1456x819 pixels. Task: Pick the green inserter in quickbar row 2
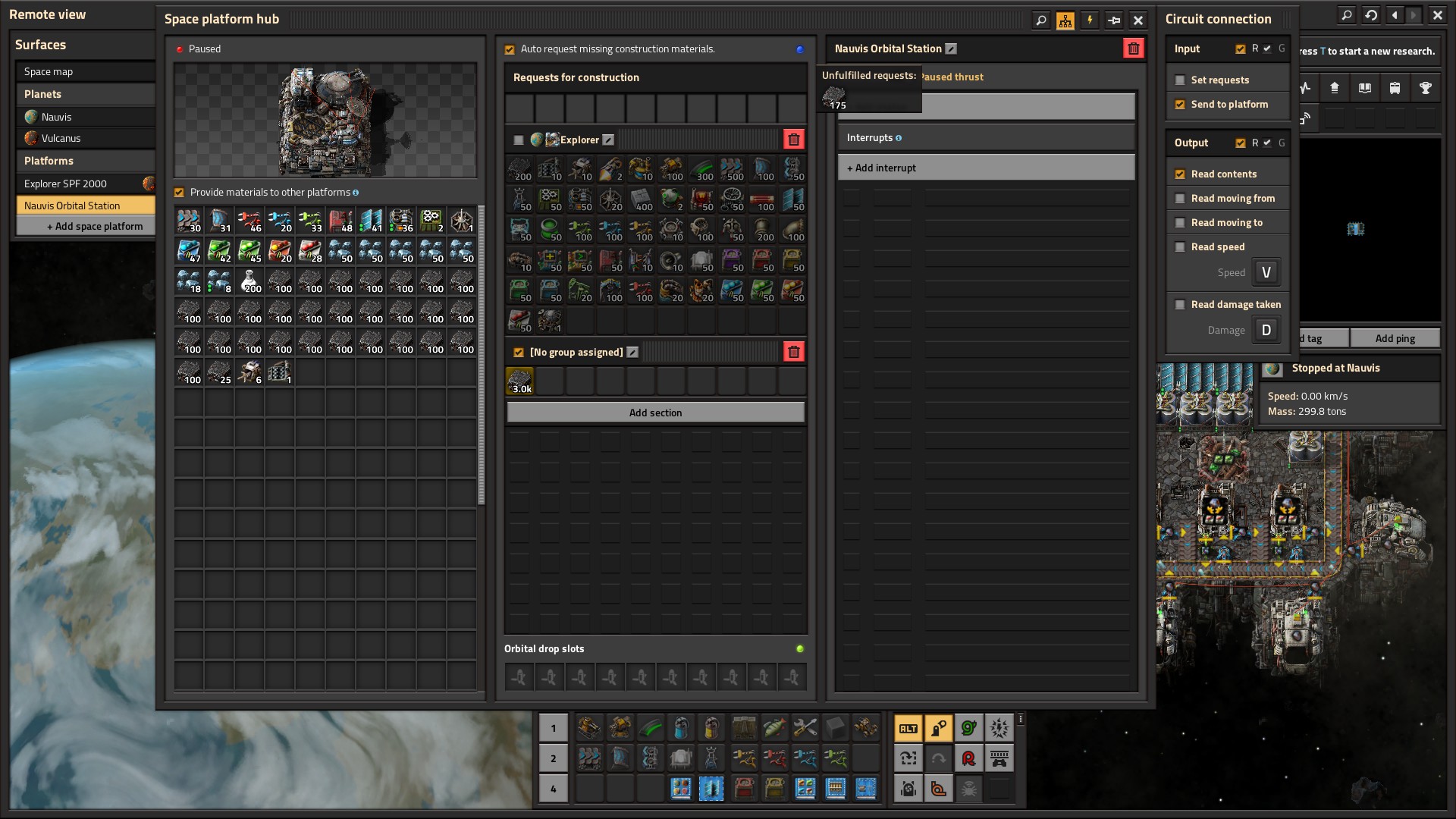pos(836,758)
